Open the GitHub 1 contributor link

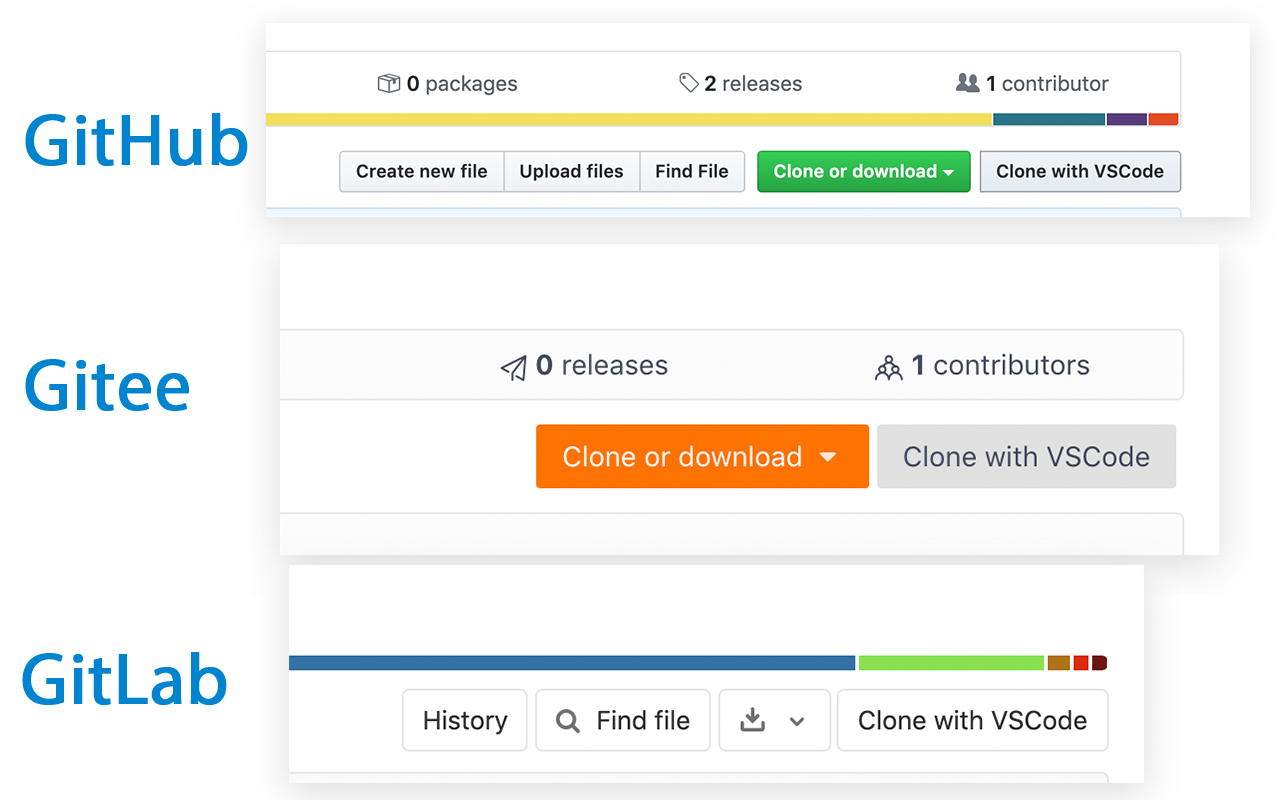tap(1032, 84)
